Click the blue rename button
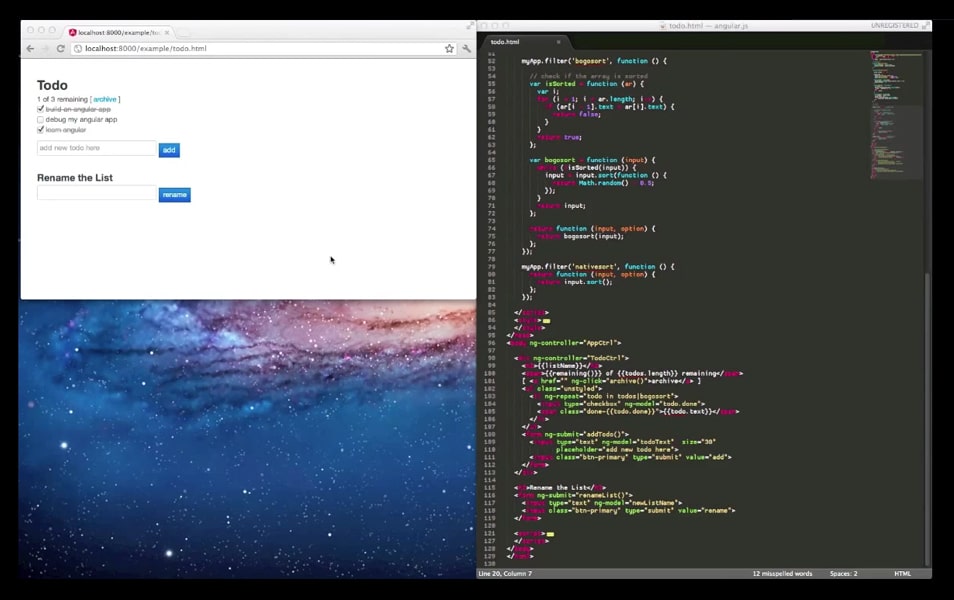 175,195
